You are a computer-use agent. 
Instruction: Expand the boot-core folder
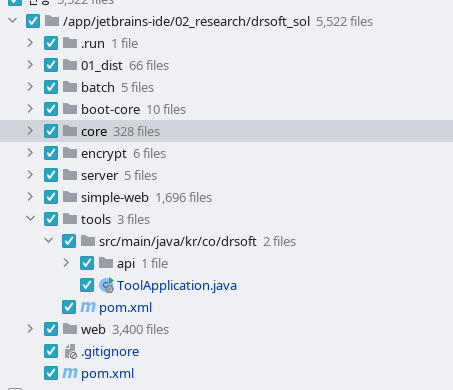point(30,109)
